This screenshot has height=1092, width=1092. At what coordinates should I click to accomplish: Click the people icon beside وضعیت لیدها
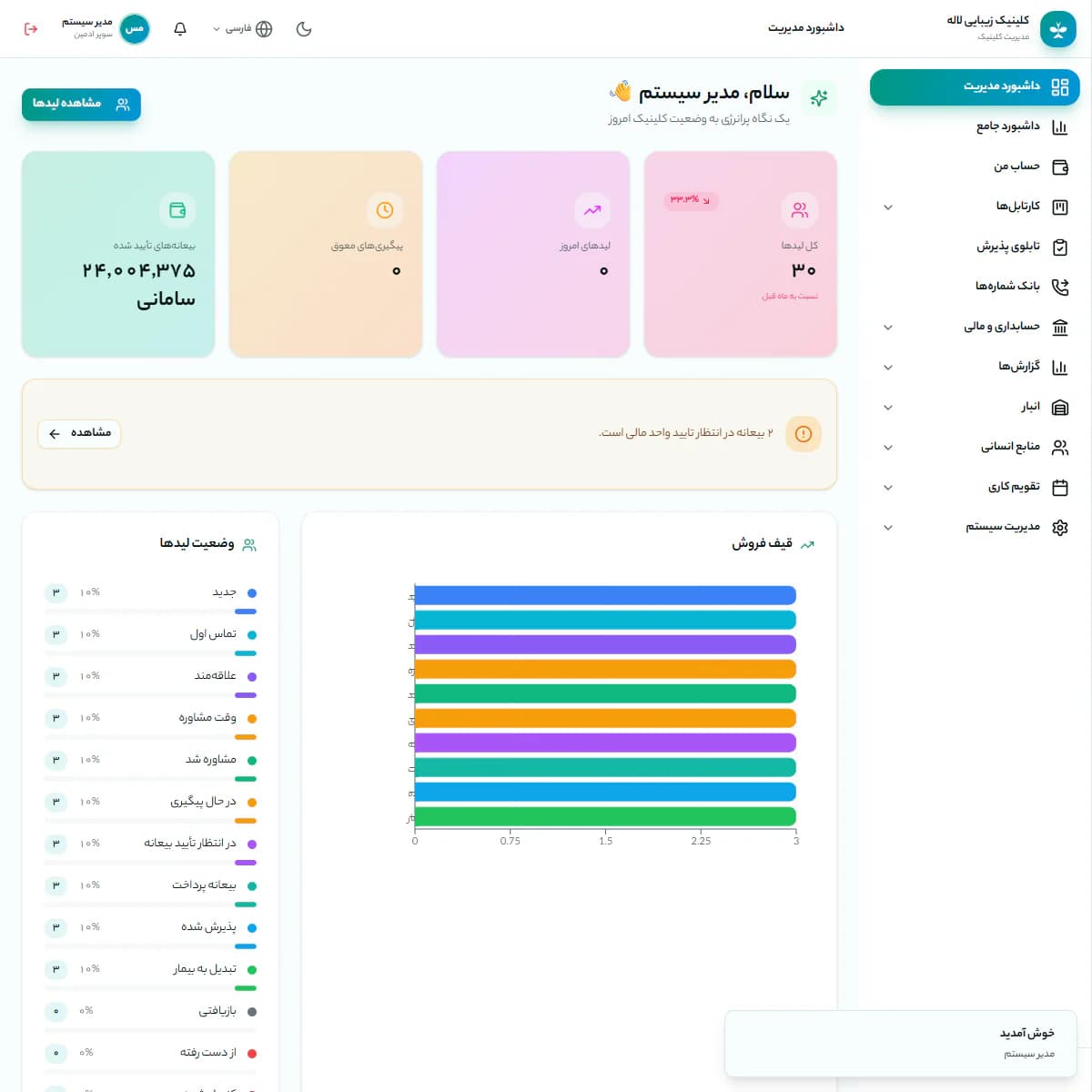[x=249, y=545]
